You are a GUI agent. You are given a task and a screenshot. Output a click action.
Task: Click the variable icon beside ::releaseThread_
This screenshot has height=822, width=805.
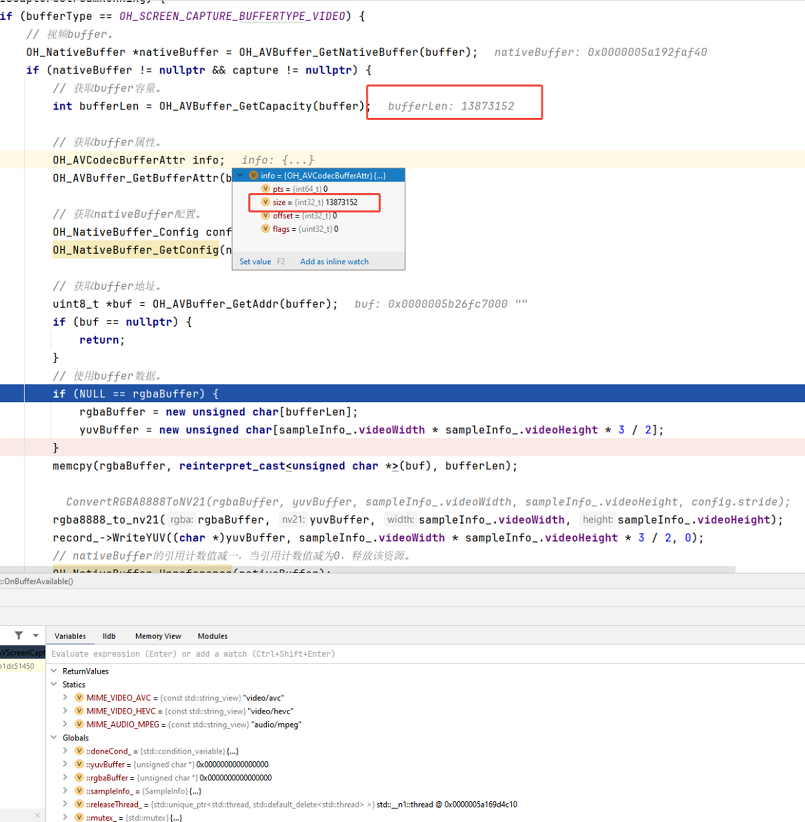click(79, 804)
